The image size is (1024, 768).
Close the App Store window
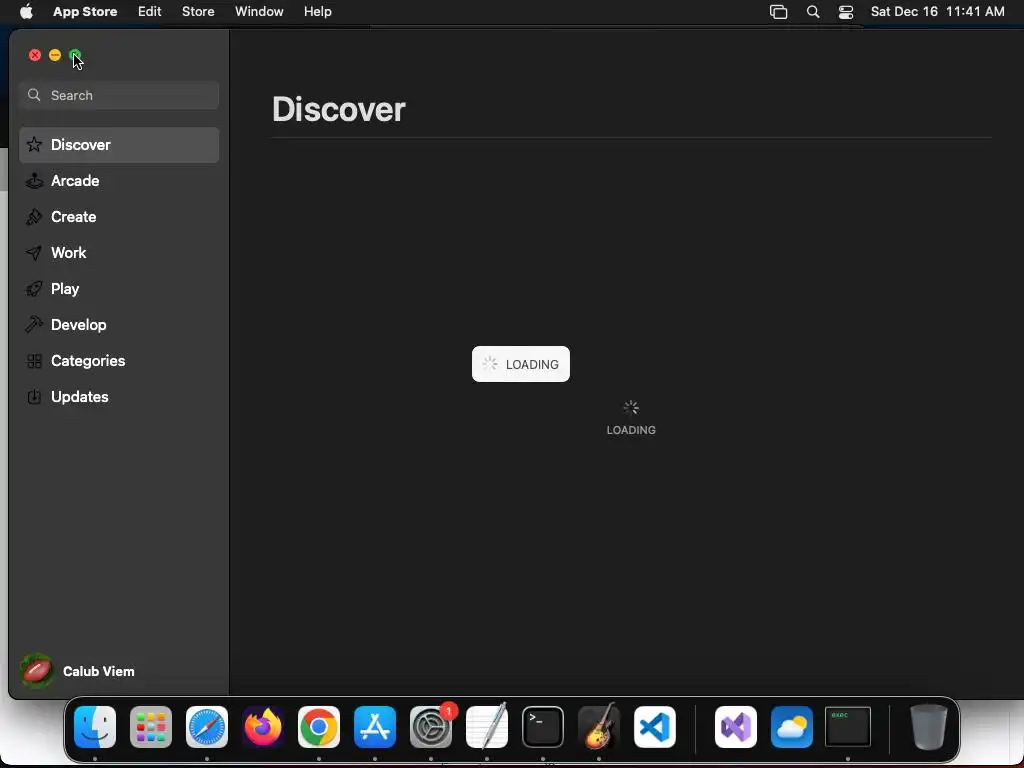[35, 55]
